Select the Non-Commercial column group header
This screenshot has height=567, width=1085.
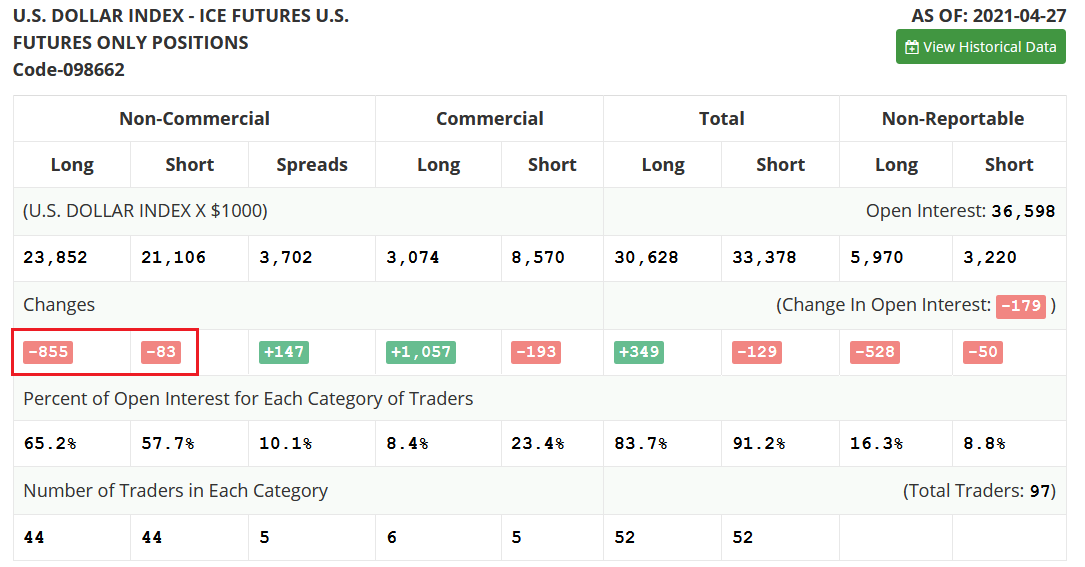(x=194, y=118)
